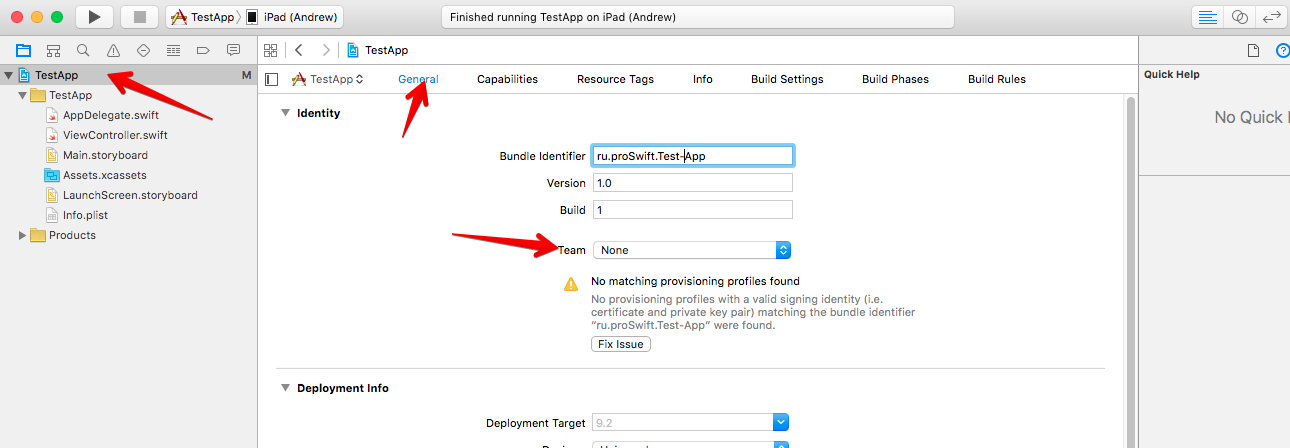Collapse the TestApp group folder
The image size is (1290, 448).
[23, 95]
